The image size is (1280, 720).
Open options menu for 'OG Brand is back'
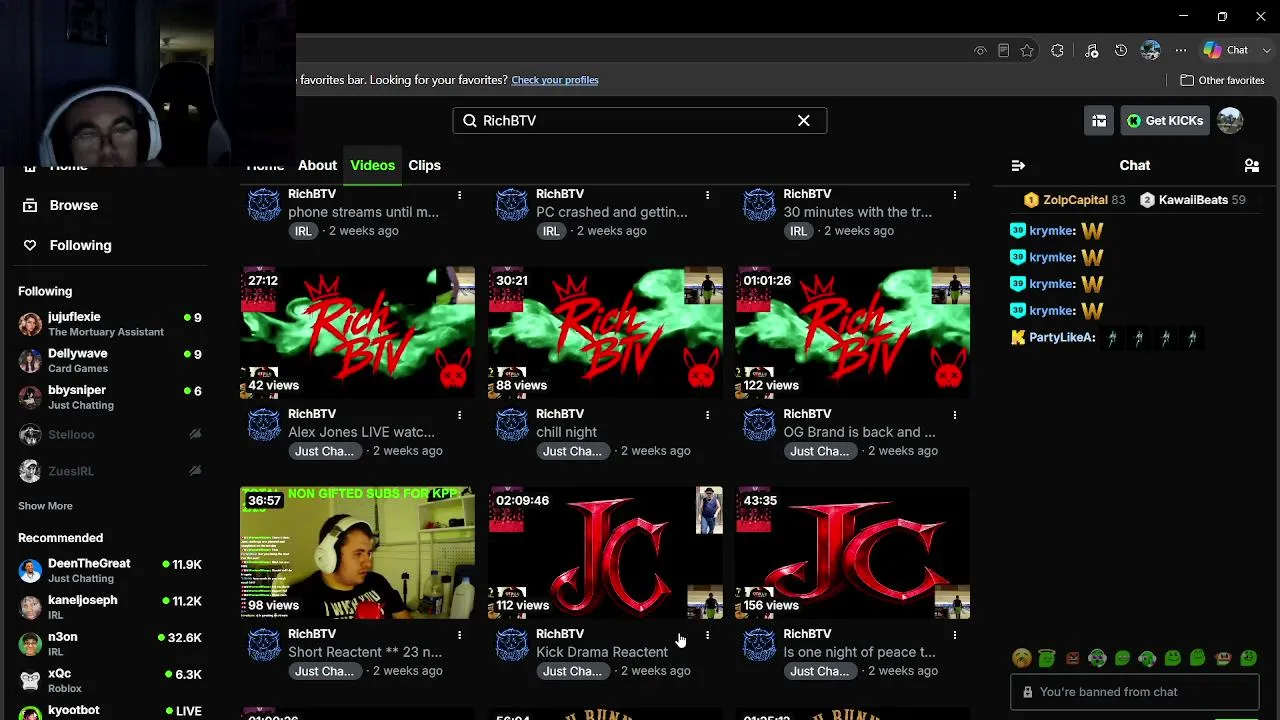click(955, 414)
